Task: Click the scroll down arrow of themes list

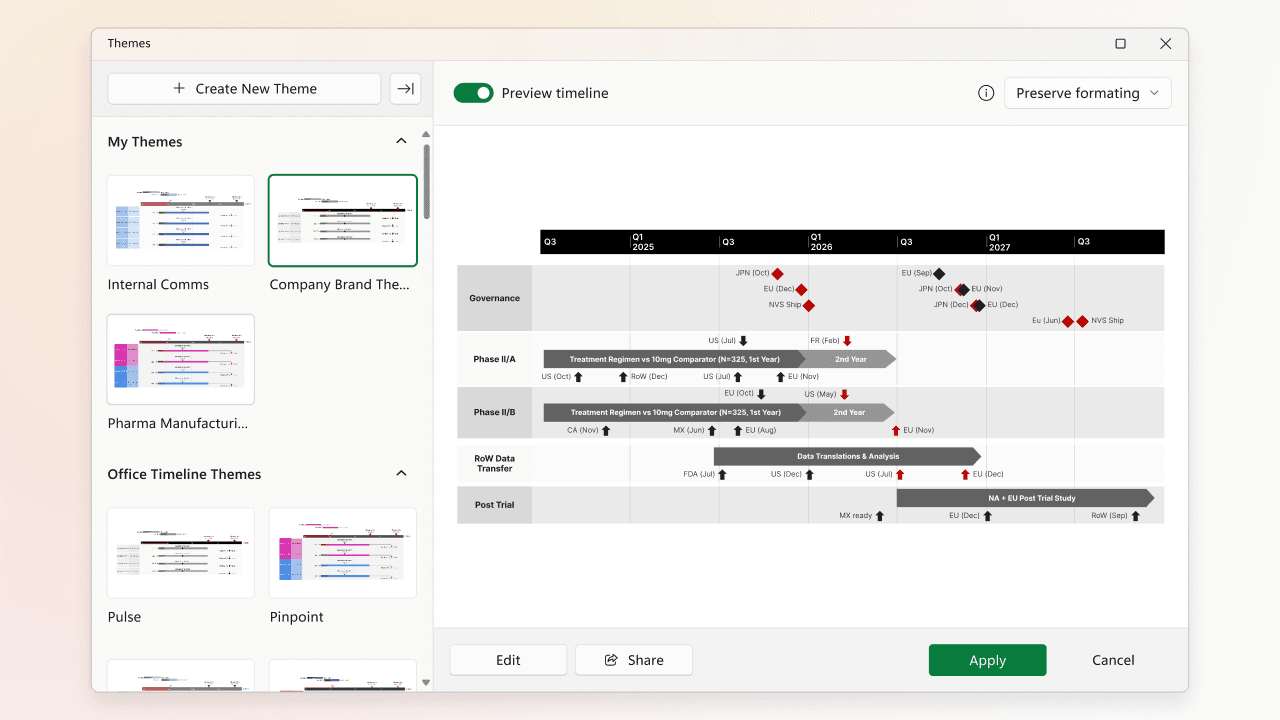Action: (426, 683)
